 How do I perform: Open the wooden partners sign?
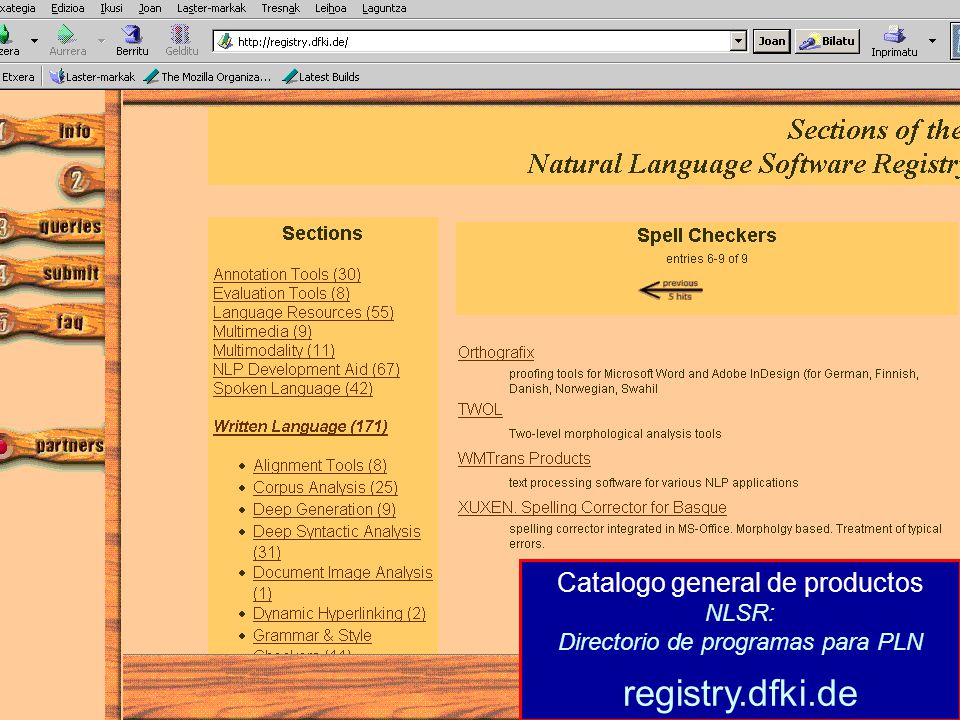(52, 445)
